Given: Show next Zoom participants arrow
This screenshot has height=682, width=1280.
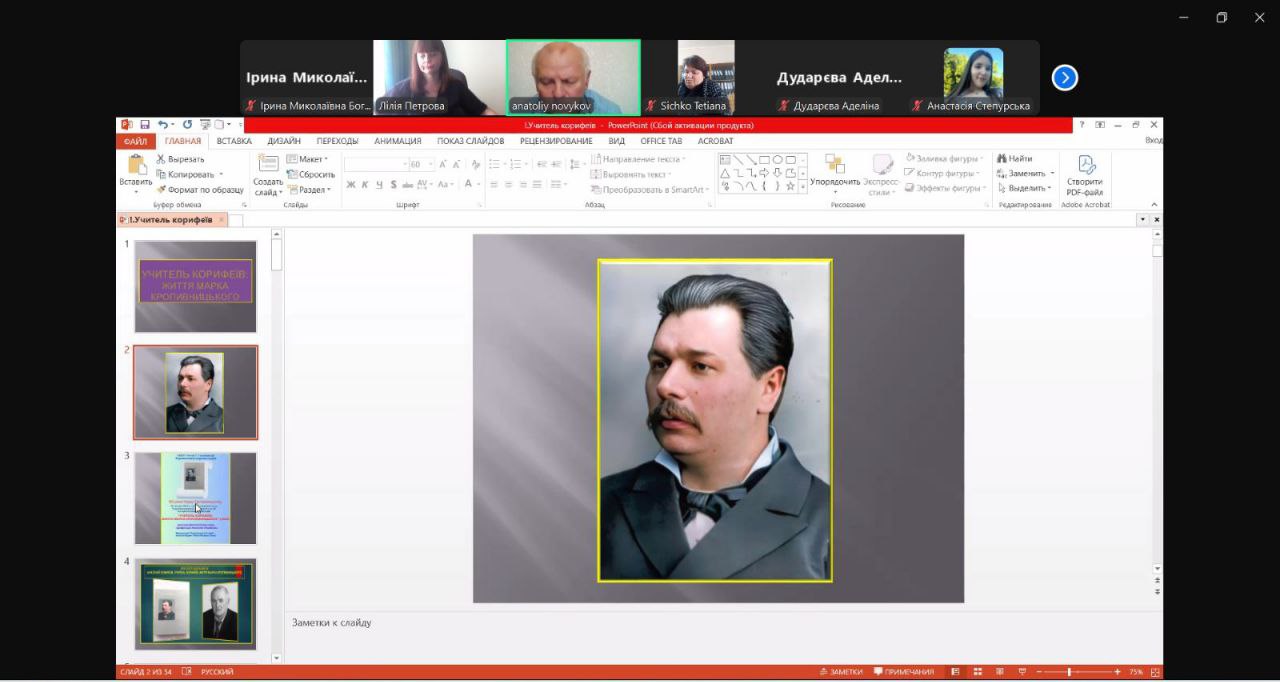Looking at the screenshot, I should click(1065, 78).
